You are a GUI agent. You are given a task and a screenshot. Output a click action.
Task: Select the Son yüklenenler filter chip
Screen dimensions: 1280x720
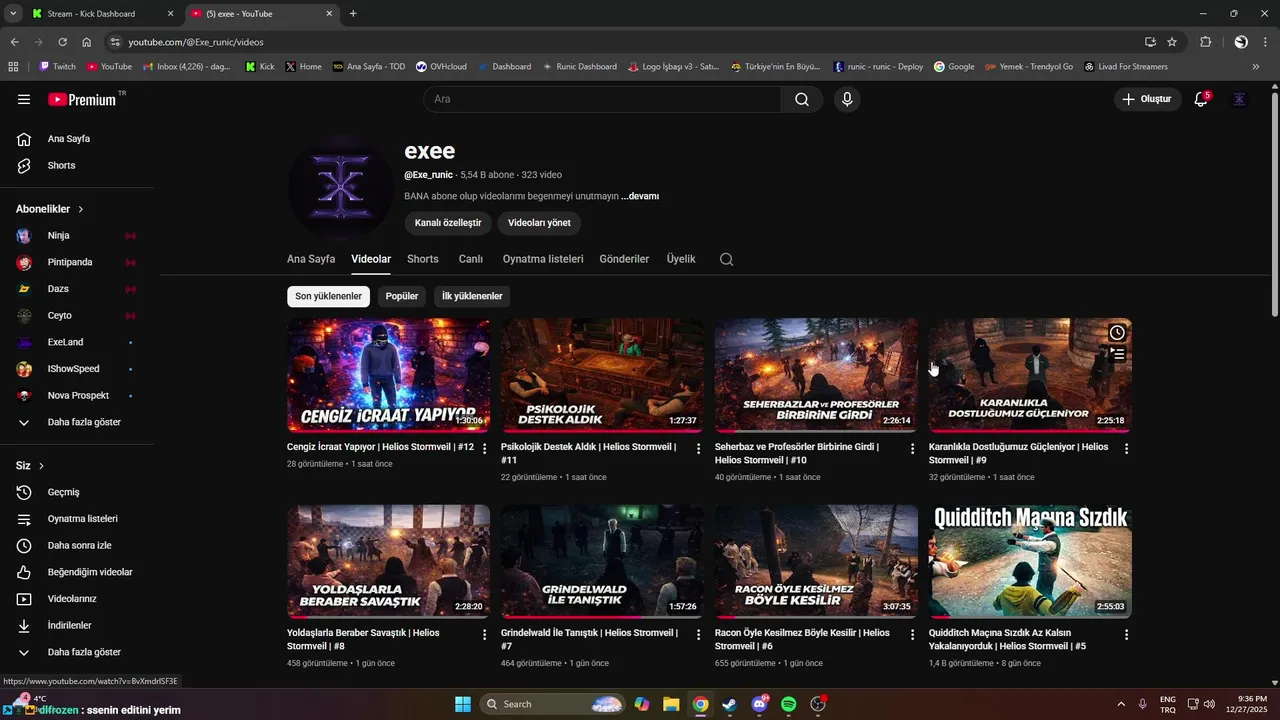328,296
